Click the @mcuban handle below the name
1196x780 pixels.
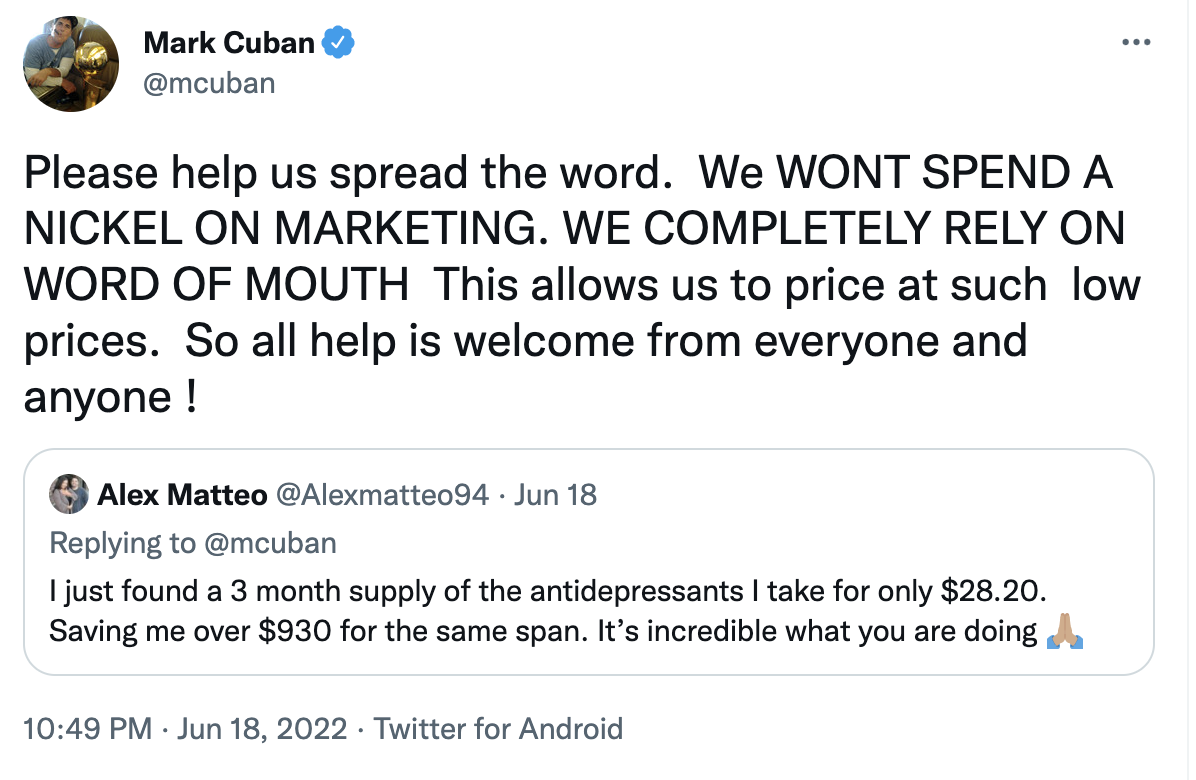pyautogui.click(x=209, y=82)
